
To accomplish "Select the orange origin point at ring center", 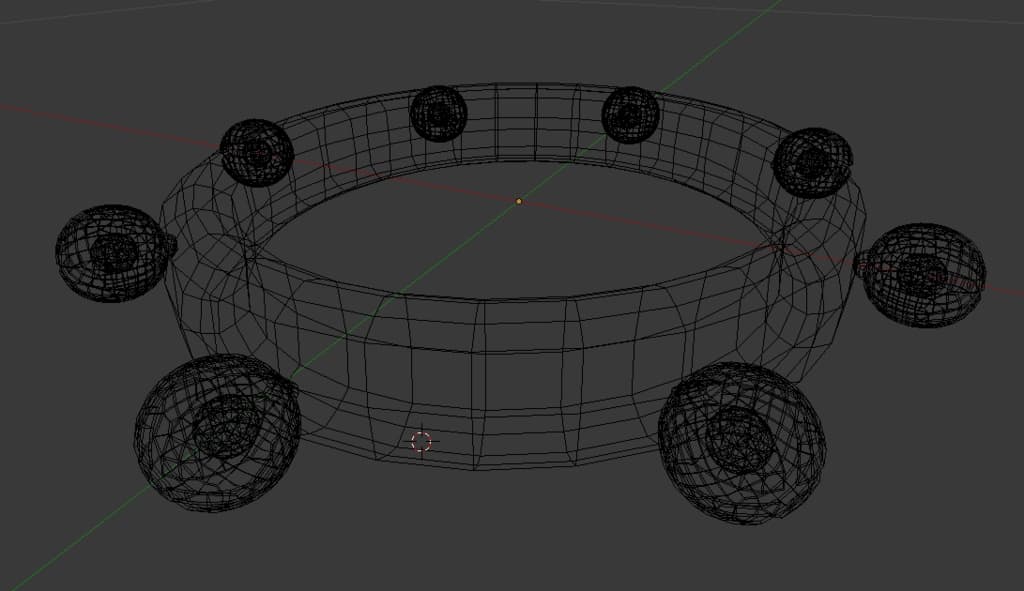I will tap(518, 201).
